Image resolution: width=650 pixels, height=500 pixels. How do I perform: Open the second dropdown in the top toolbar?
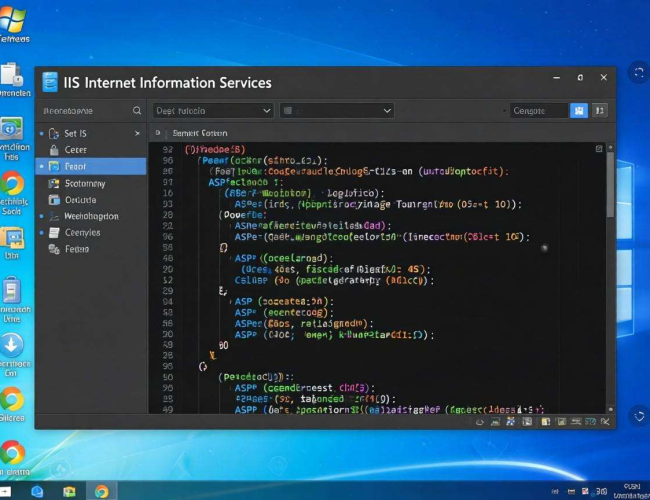tap(336, 111)
